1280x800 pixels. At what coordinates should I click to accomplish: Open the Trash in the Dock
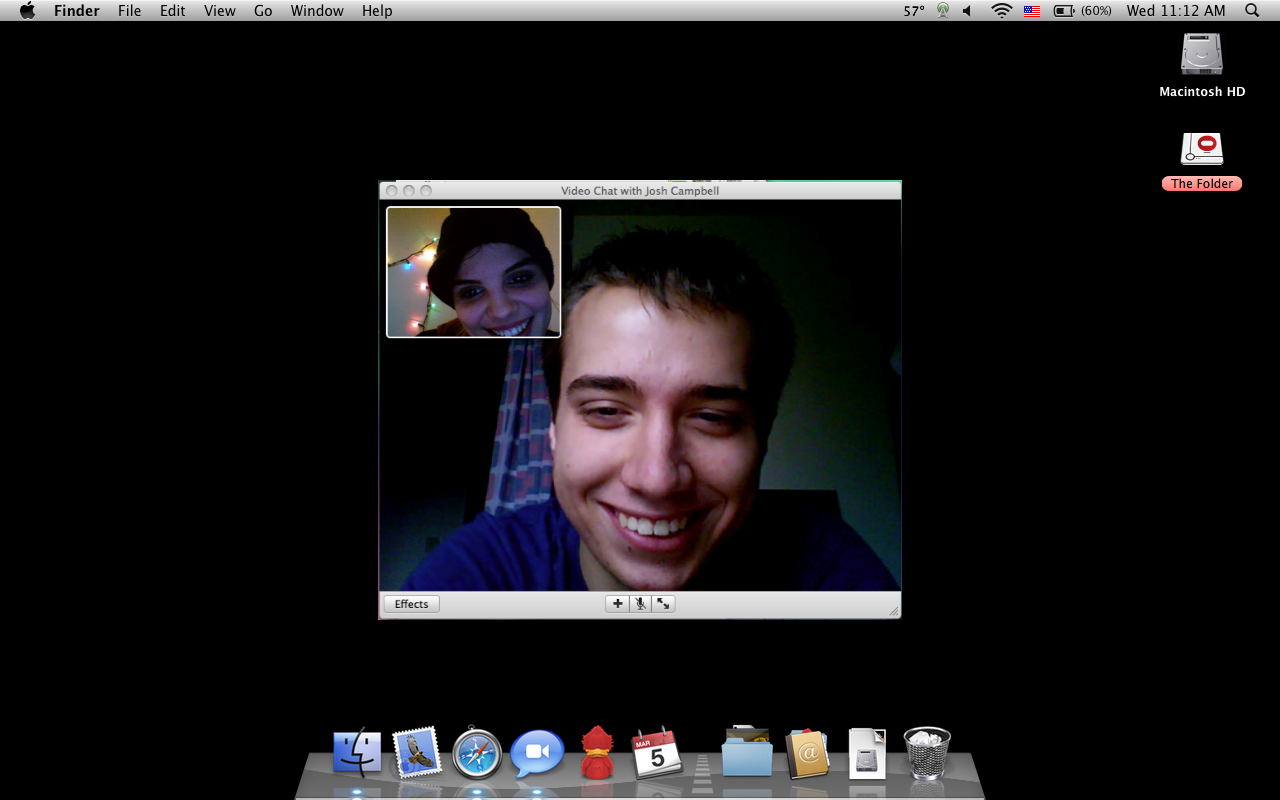(x=927, y=753)
